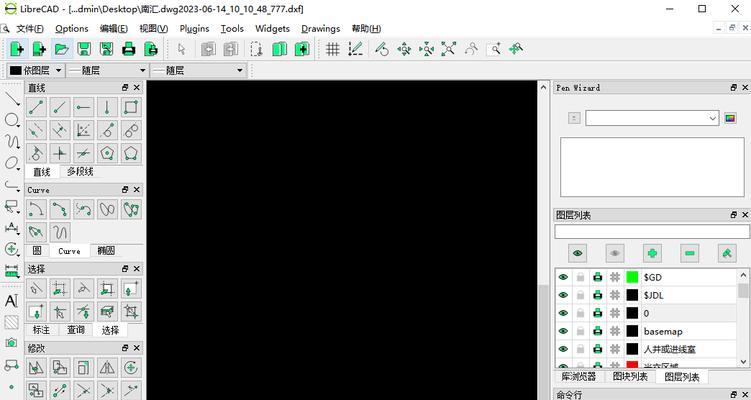The width and height of the screenshot is (751, 400).
Task: Switch to the 多段线 tab
Action: [x=80, y=171]
